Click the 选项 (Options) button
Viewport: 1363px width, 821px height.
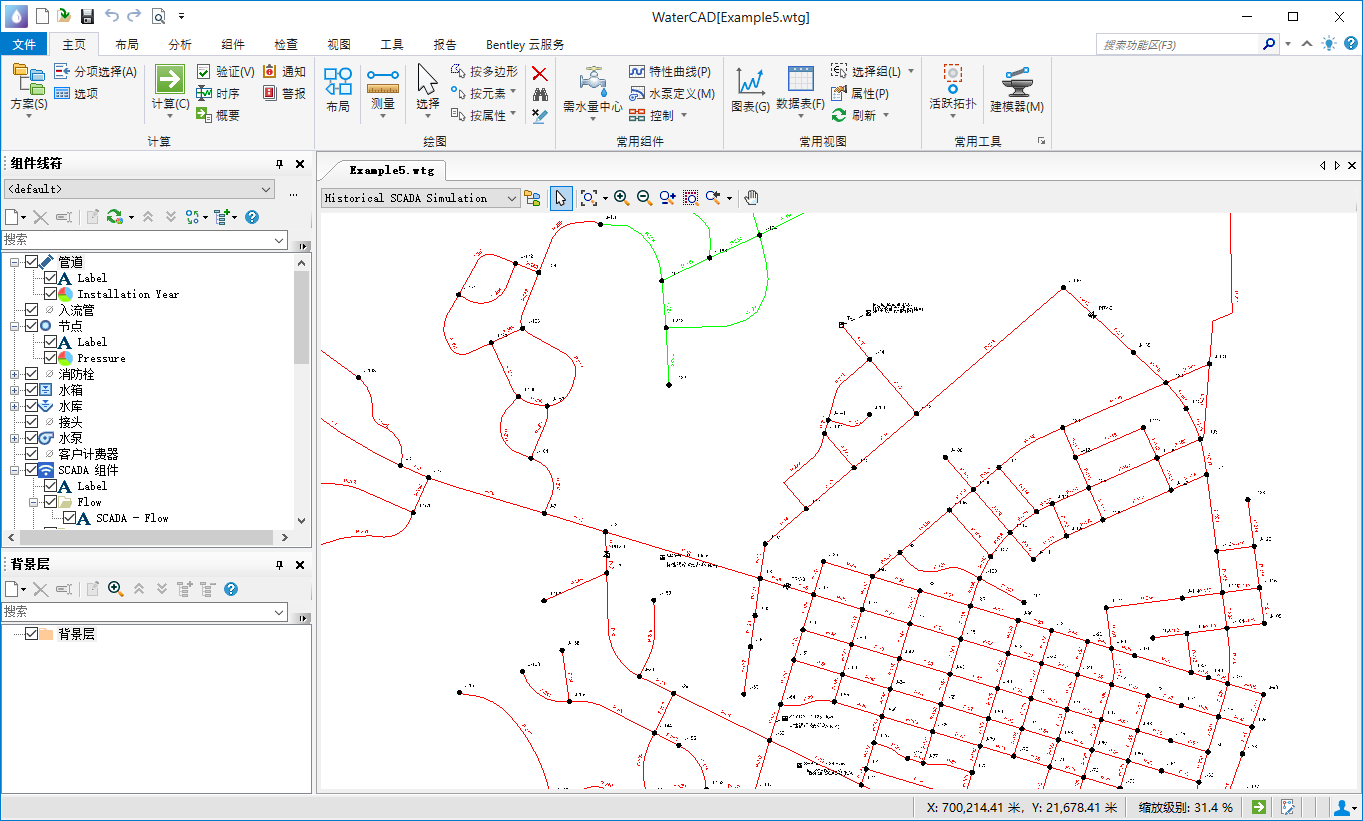click(76, 94)
